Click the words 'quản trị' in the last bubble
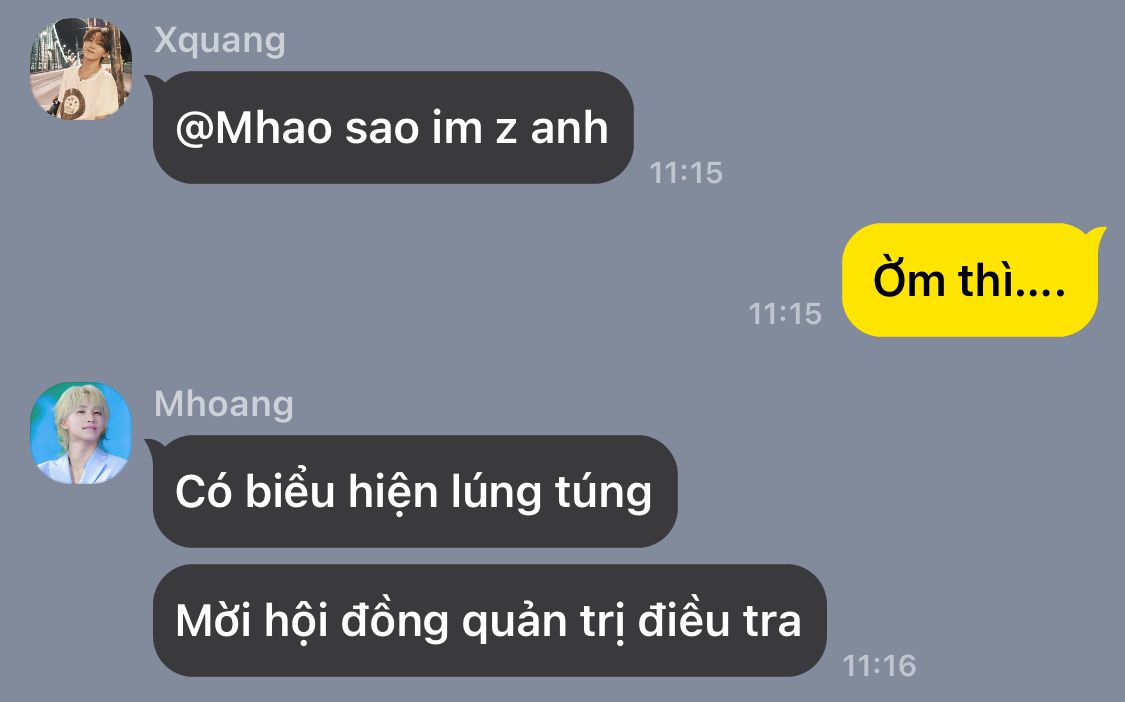 [x=543, y=622]
